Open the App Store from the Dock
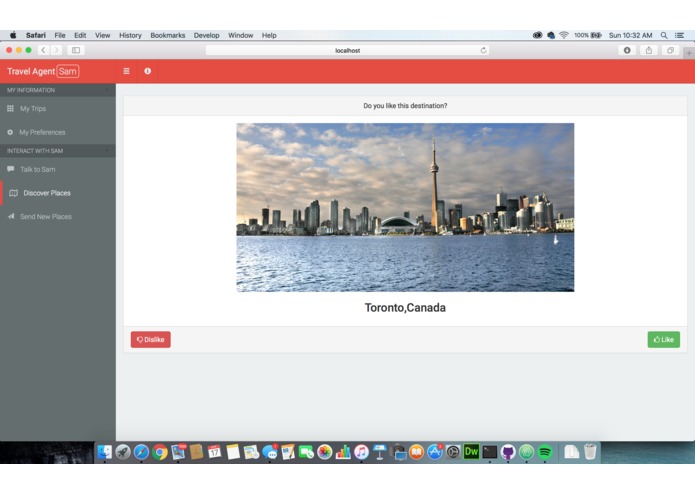This screenshot has height=494, width=695. (x=435, y=452)
